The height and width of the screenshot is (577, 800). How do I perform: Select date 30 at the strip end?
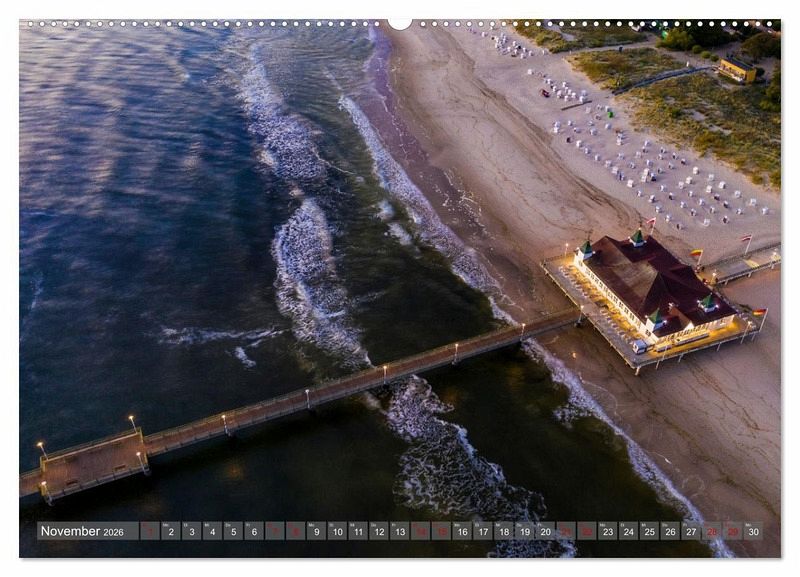tap(752, 532)
